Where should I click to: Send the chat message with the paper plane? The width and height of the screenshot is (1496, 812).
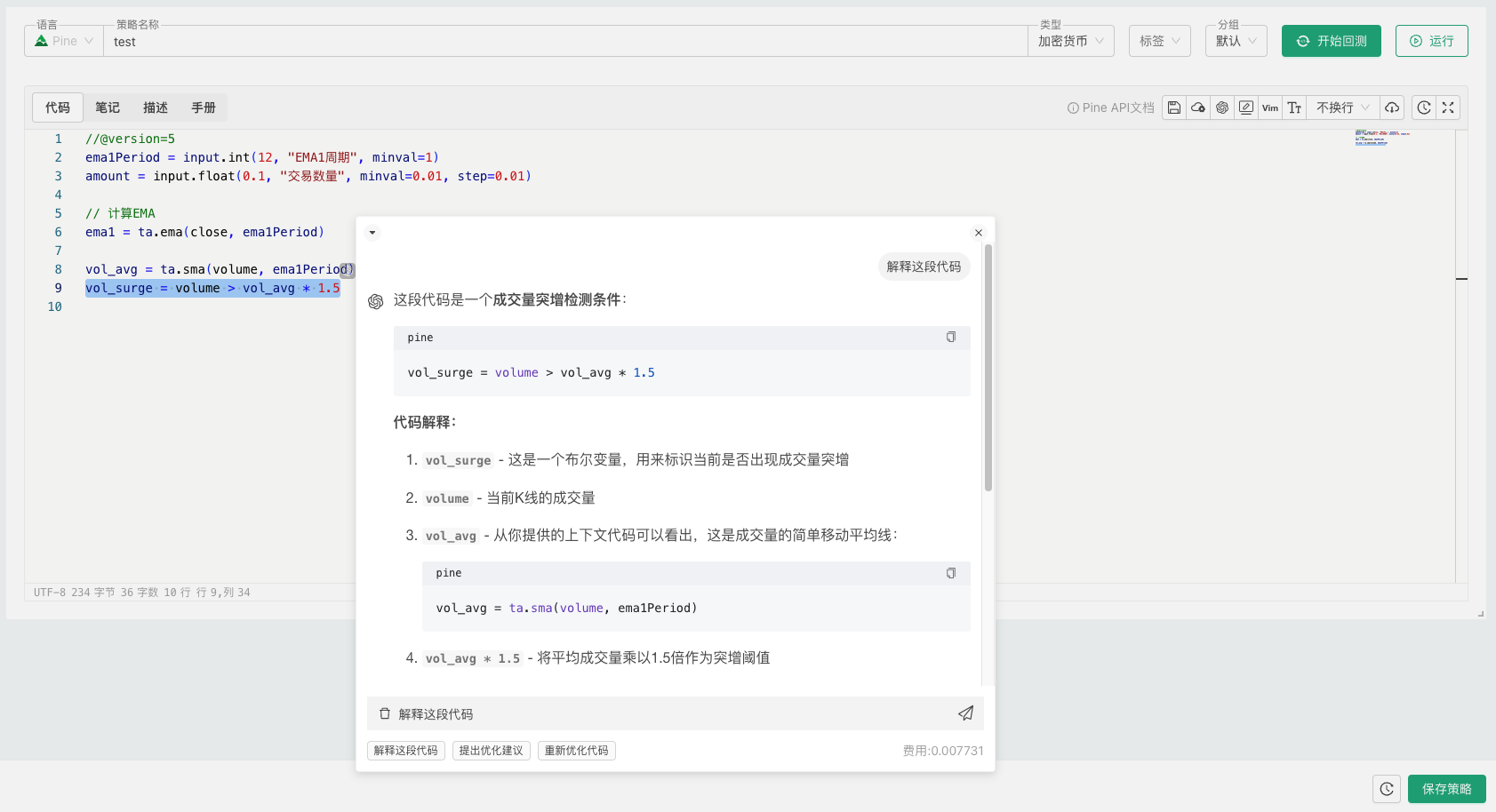pyautogui.click(x=965, y=712)
